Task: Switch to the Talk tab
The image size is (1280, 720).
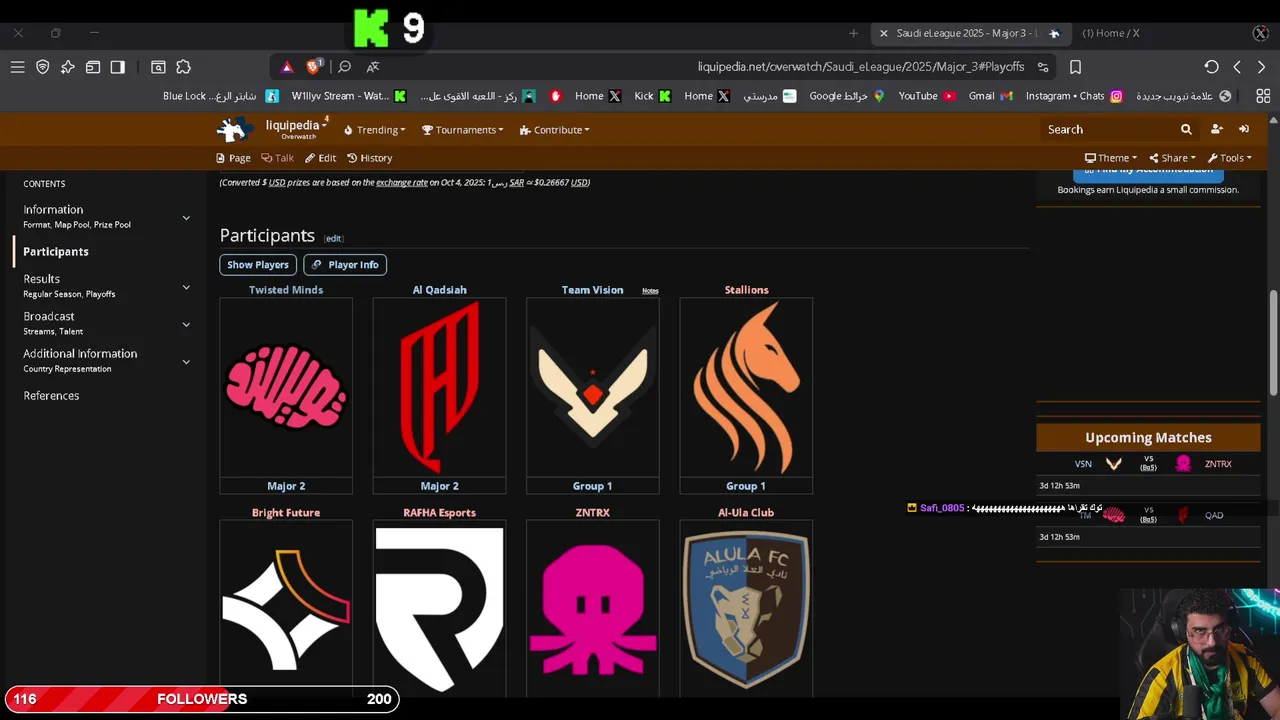Action: [x=278, y=158]
